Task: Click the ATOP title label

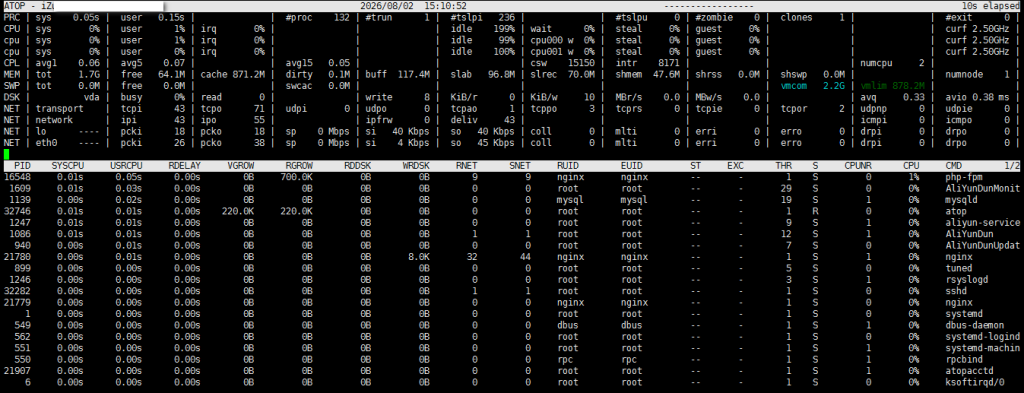Action: pos(14,5)
